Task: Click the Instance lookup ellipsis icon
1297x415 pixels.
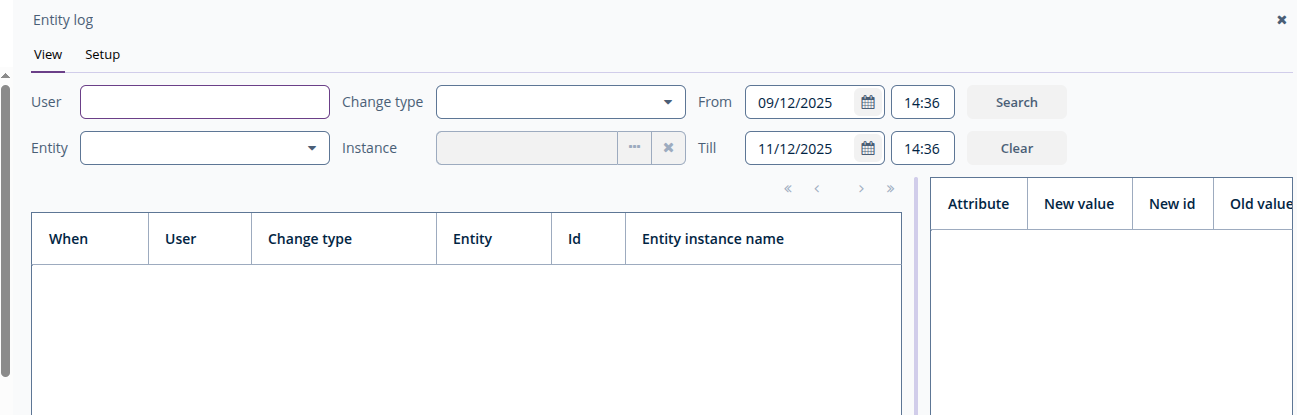Action: pyautogui.click(x=634, y=148)
